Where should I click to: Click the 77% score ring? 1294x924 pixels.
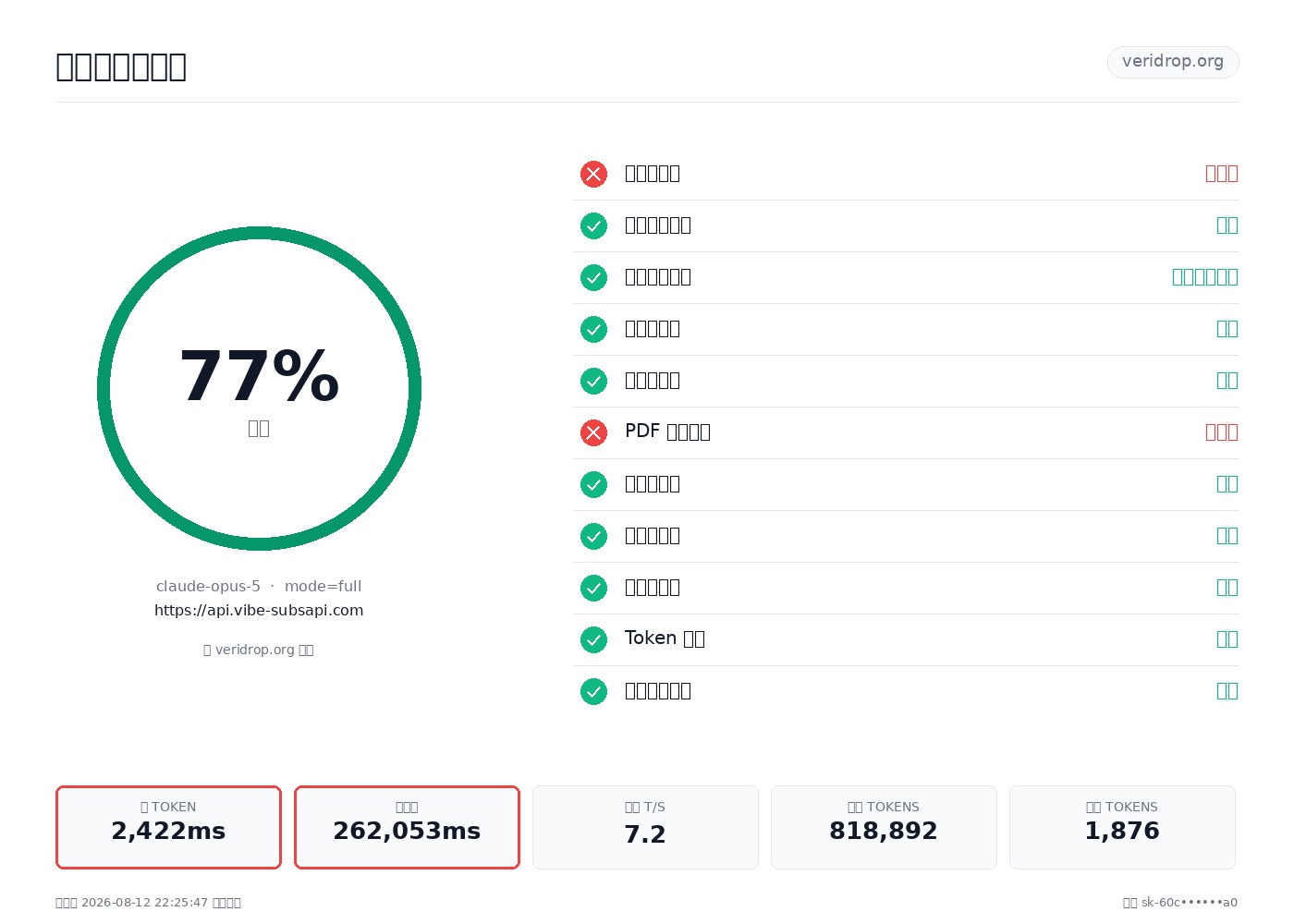[x=259, y=388]
